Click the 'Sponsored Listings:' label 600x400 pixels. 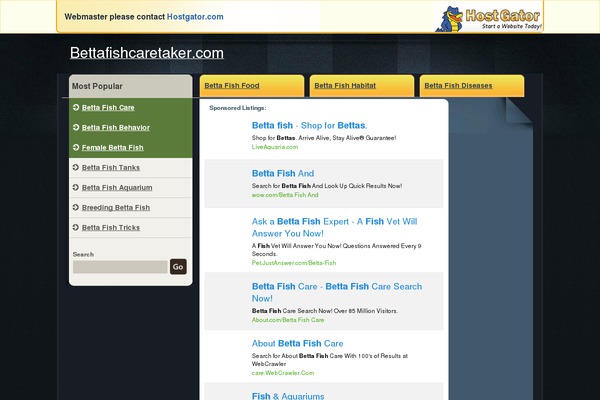(238, 108)
